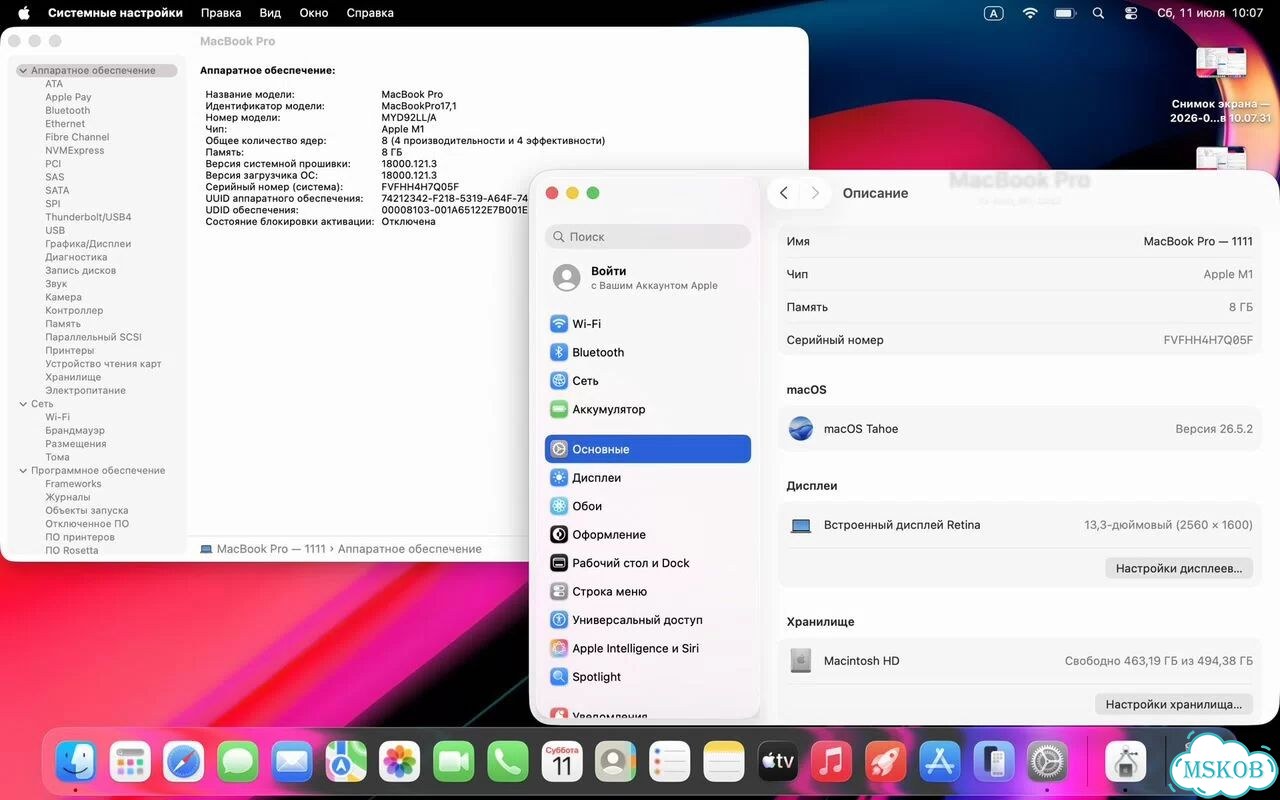Screen dimensions: 1280x800
Task: Open Apple Intelligence и Siri settings
Action: click(x=647, y=648)
